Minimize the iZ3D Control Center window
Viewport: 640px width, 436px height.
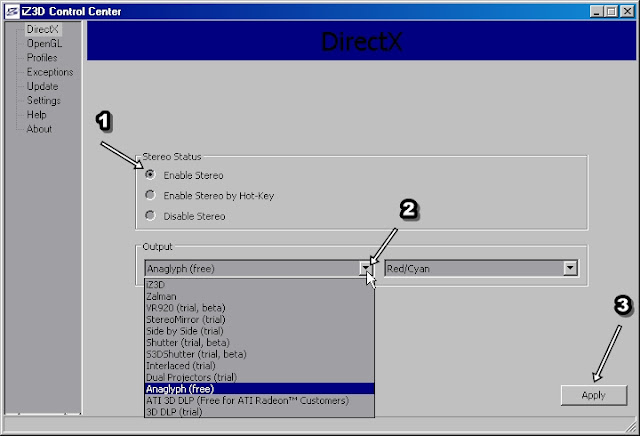click(x=597, y=11)
